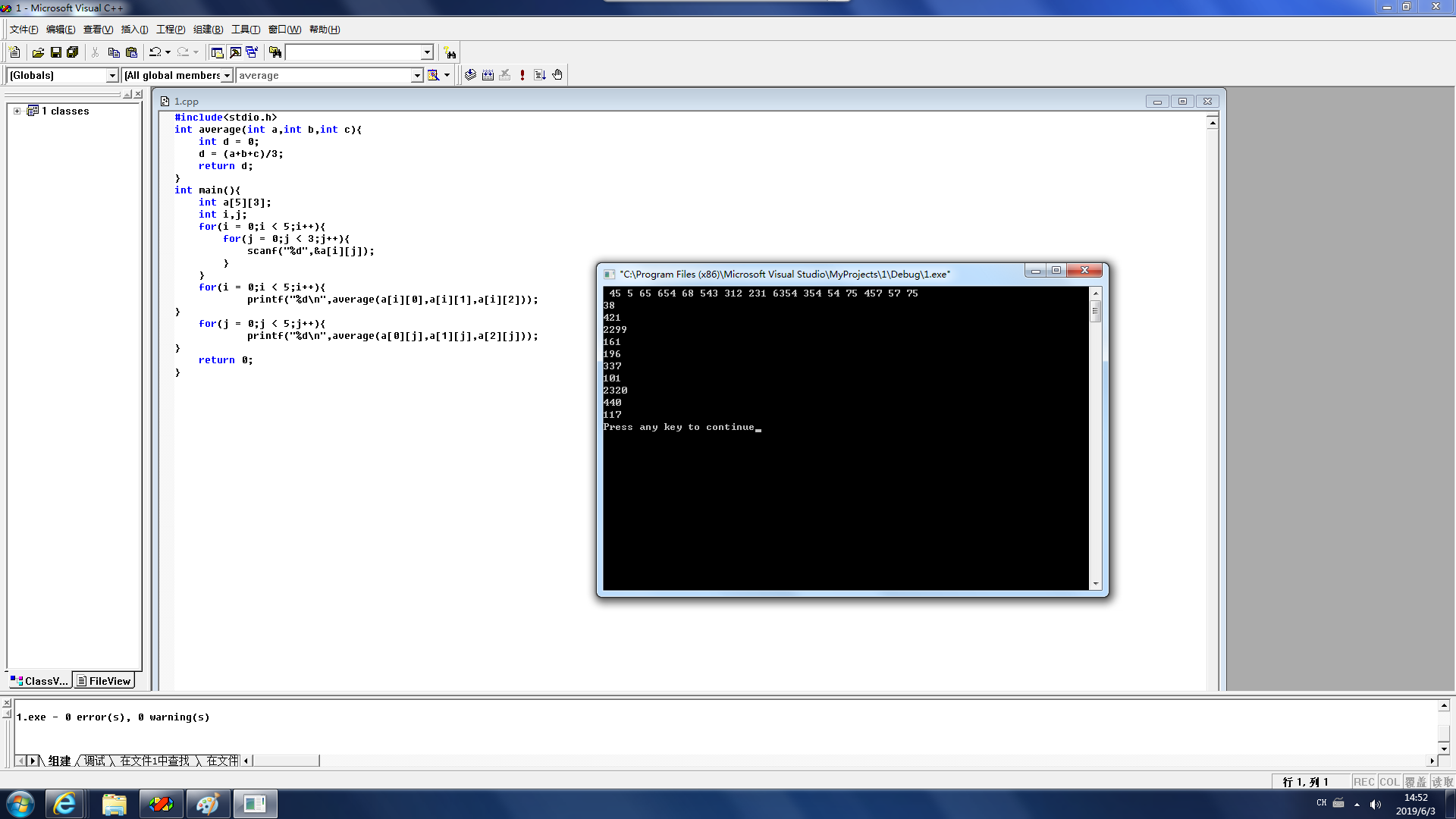The height and width of the screenshot is (819, 1456).
Task: Click the Execute program red exclamation icon
Action: (522, 75)
